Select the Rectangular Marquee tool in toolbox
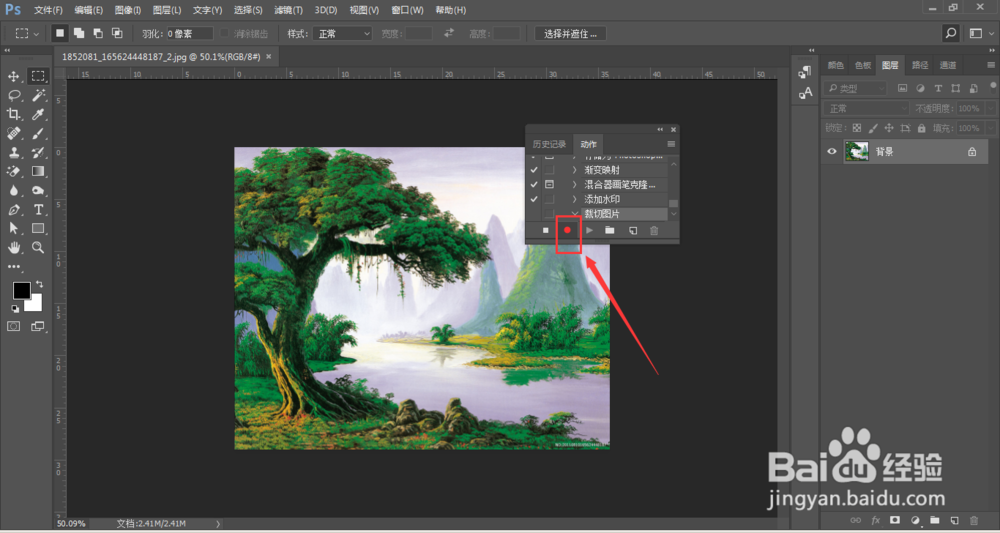Image resolution: width=1000 pixels, height=533 pixels. pyautogui.click(x=38, y=77)
